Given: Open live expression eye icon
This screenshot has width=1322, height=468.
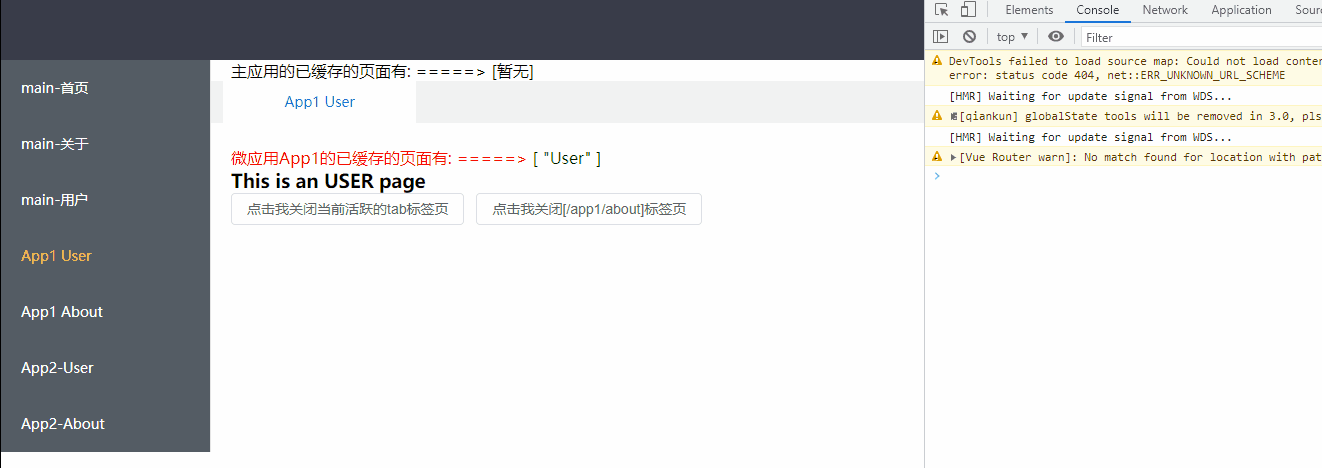Looking at the screenshot, I should tap(1057, 37).
